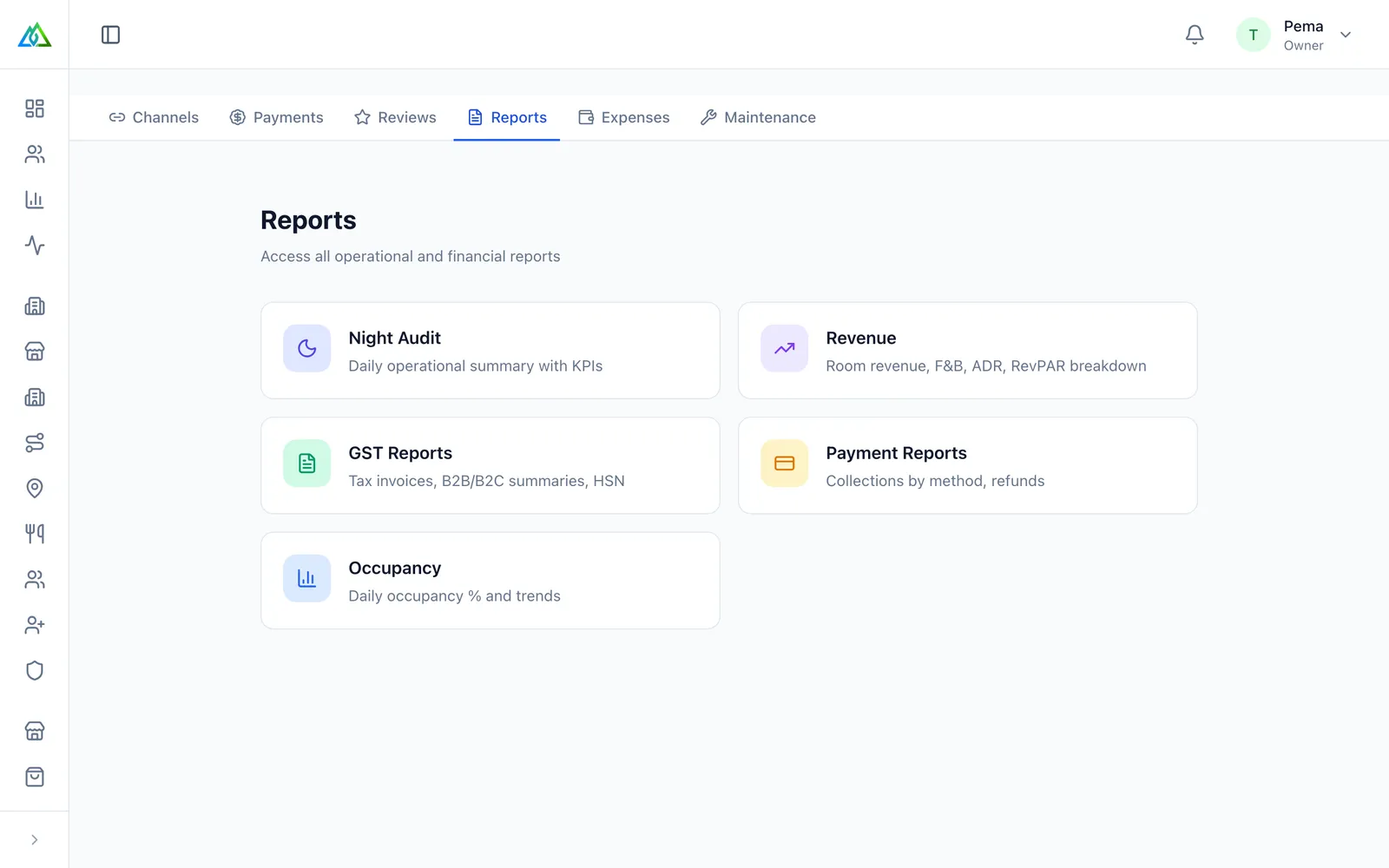This screenshot has height=868, width=1389.
Task: Click the Payment Reports title text
Action: coord(896,453)
